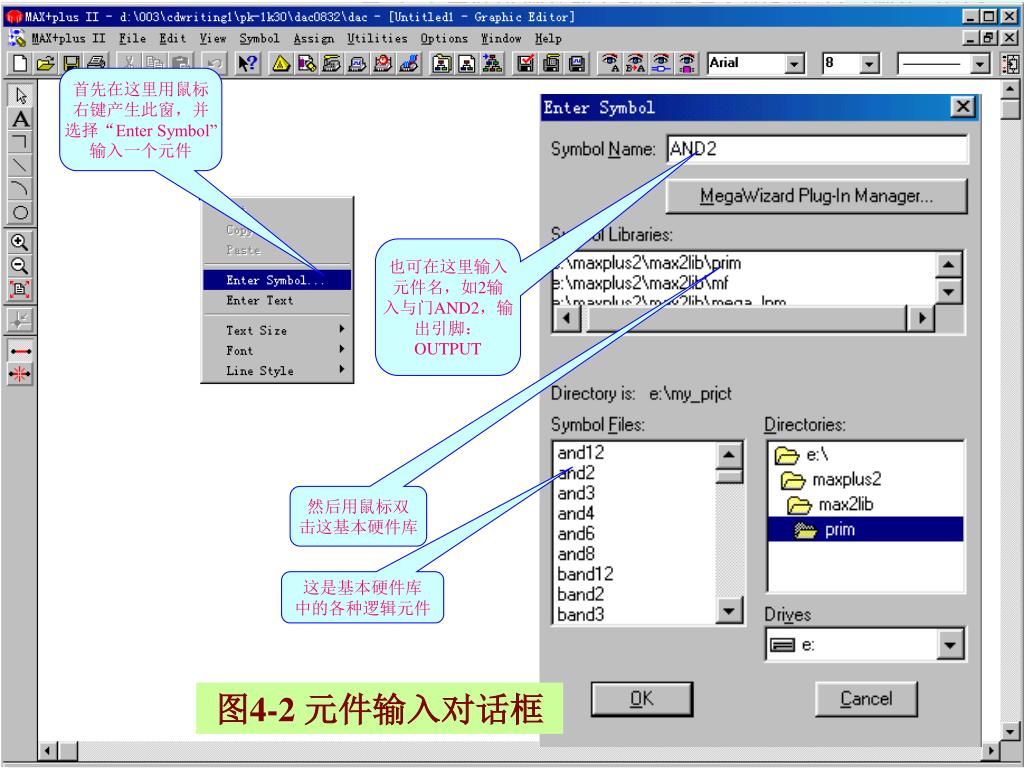Select the text tool marked A
Viewport: 1024px width, 768px height.
(x=20, y=120)
